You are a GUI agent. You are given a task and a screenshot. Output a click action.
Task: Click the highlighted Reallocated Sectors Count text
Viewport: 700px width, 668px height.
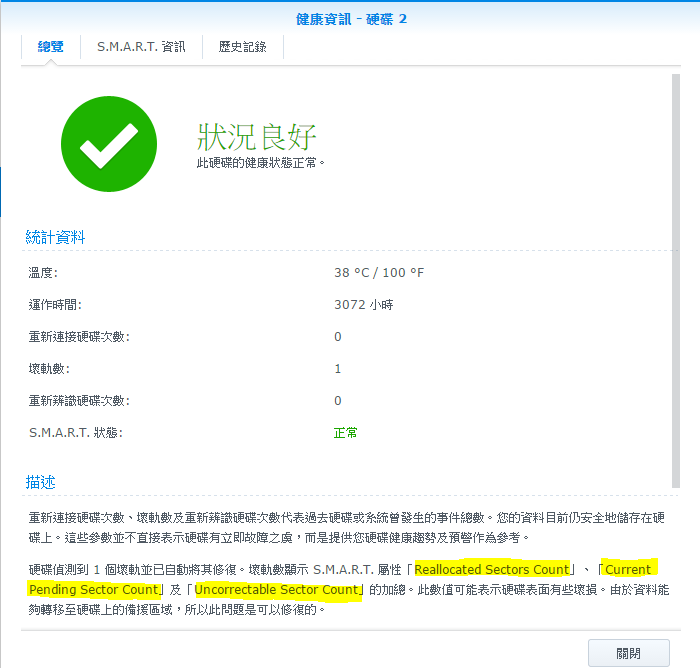click(492, 570)
